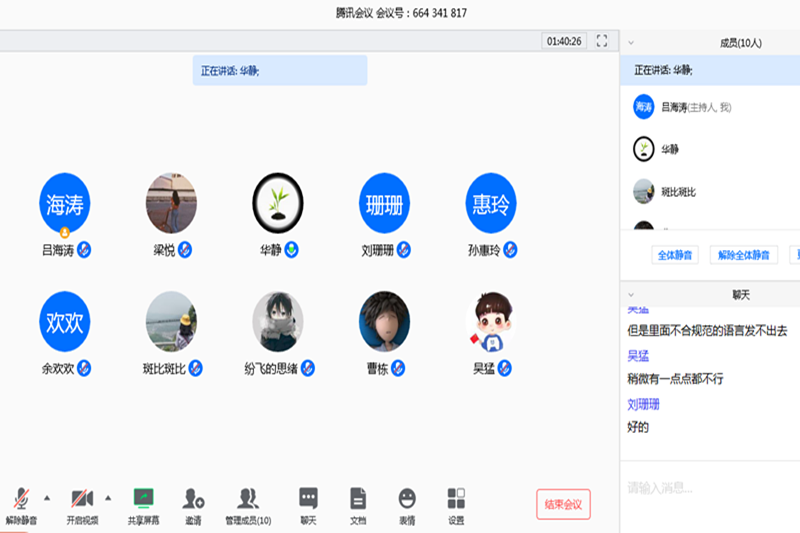The width and height of the screenshot is (800, 533).
Task: Click the Invite (邀请) icon
Action: click(193, 504)
